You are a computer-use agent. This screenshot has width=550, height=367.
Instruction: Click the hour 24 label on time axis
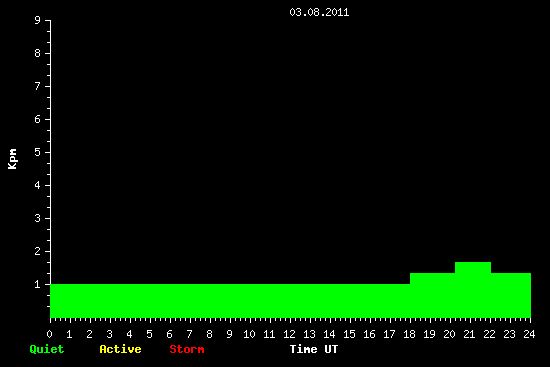click(x=529, y=334)
